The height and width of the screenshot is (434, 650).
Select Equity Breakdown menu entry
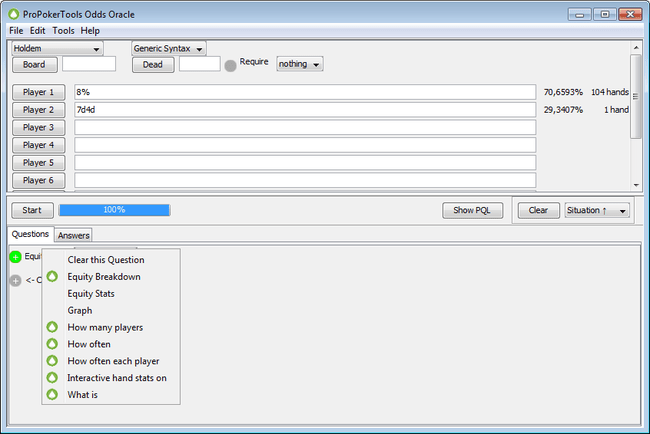[x=111, y=276]
